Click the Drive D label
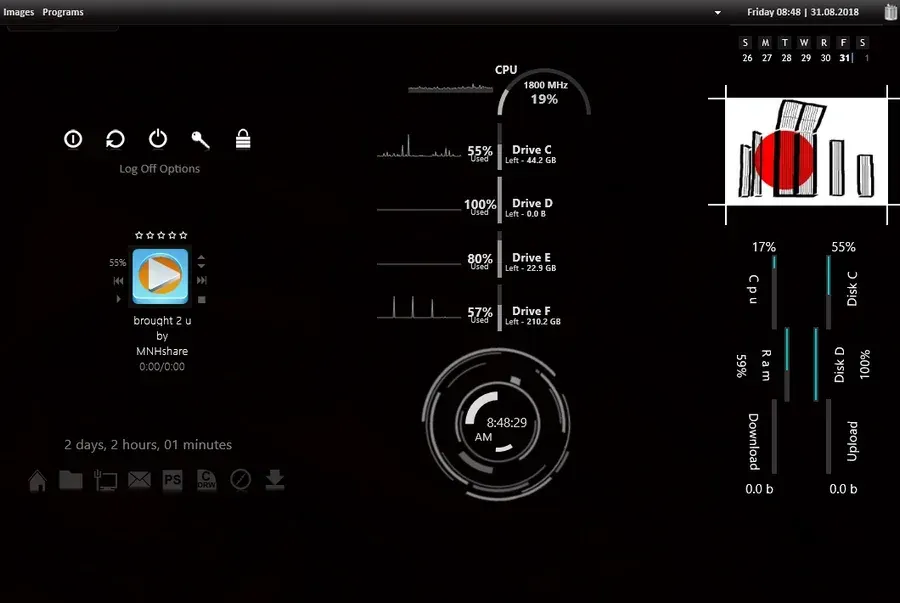 532,203
